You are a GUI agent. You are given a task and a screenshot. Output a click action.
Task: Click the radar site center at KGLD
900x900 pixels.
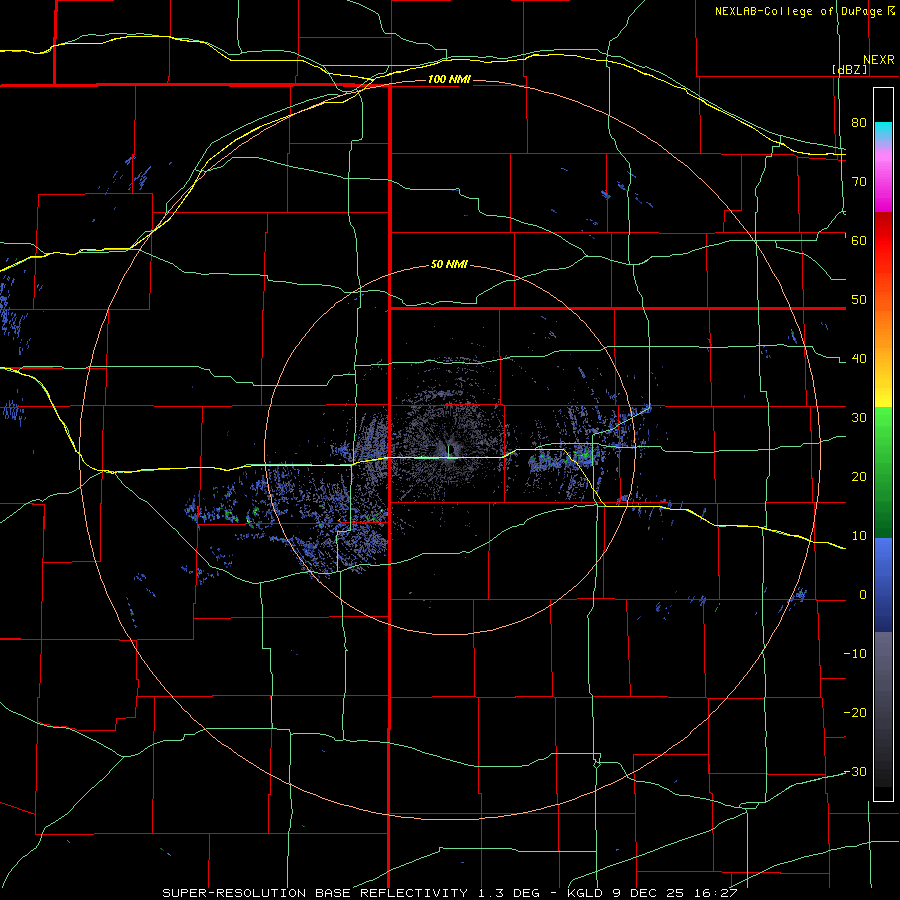pyautogui.click(x=448, y=450)
